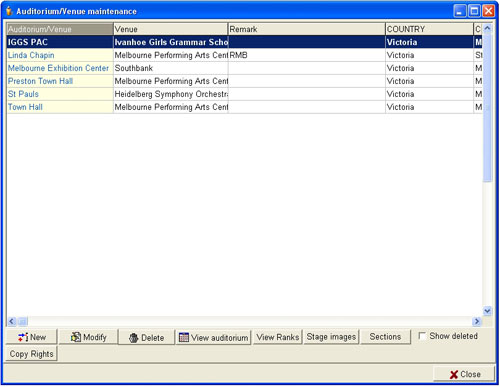Click the vertical scrollbar up arrow

pos(487,29)
